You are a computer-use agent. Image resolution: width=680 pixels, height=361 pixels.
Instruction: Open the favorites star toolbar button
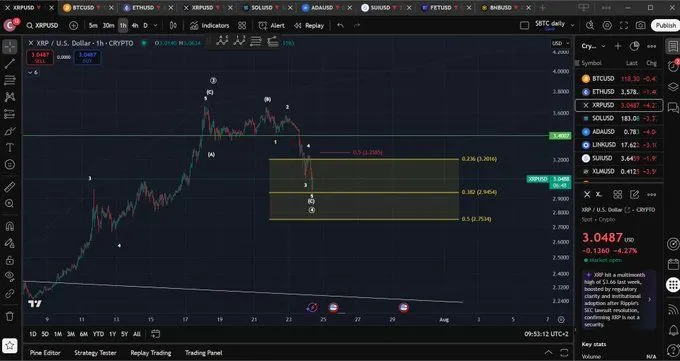click(10, 345)
